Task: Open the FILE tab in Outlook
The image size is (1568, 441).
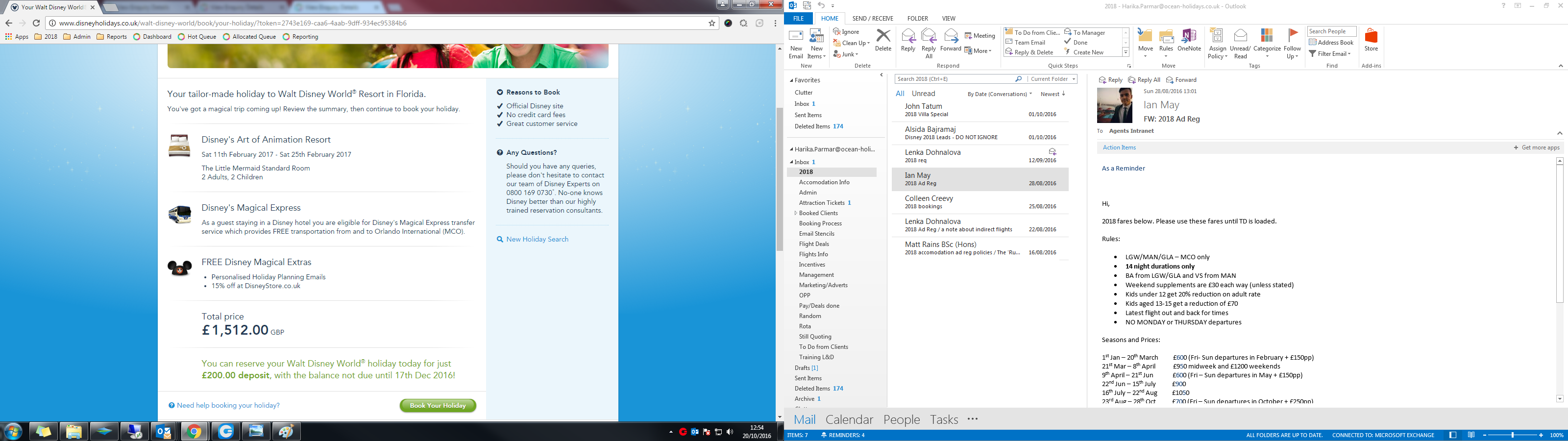Action: coord(798,18)
